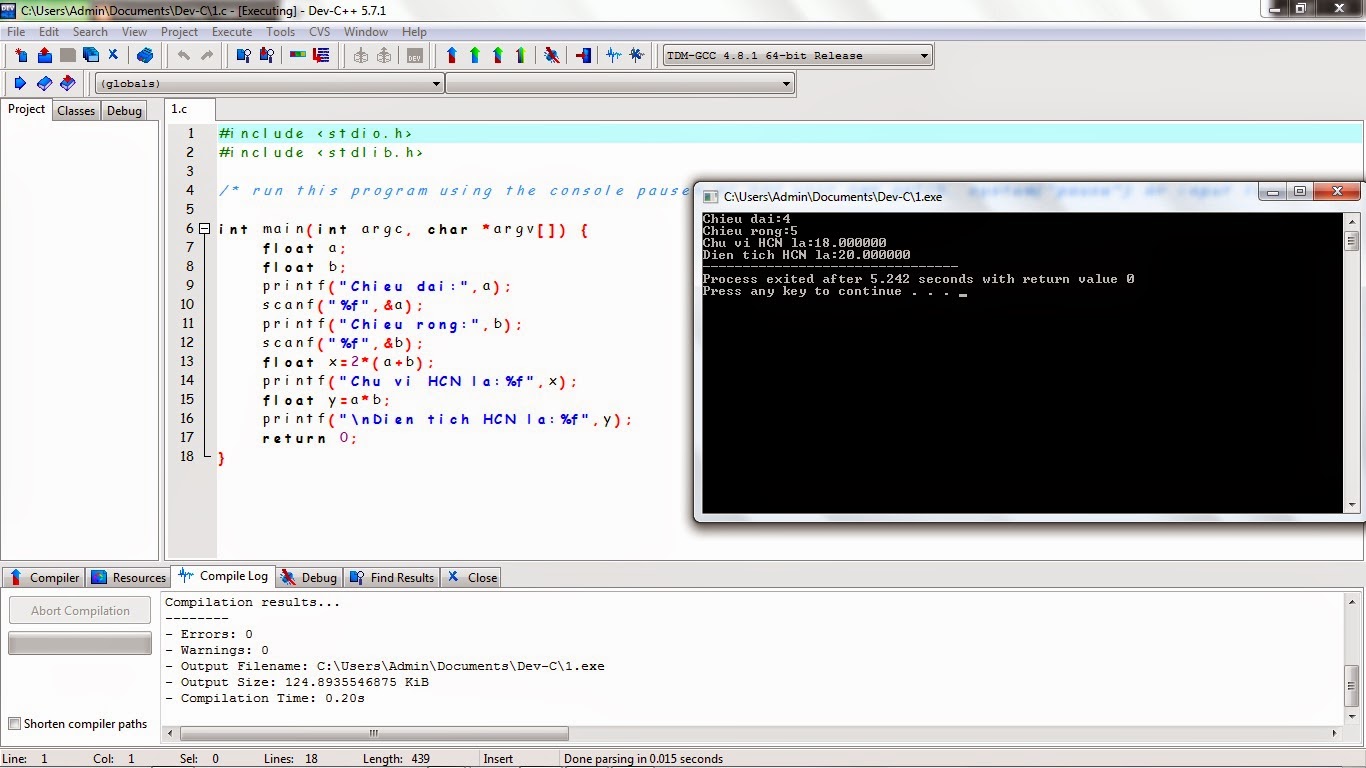Open the Execute menu
This screenshot has width=1366, height=768.
point(232,32)
